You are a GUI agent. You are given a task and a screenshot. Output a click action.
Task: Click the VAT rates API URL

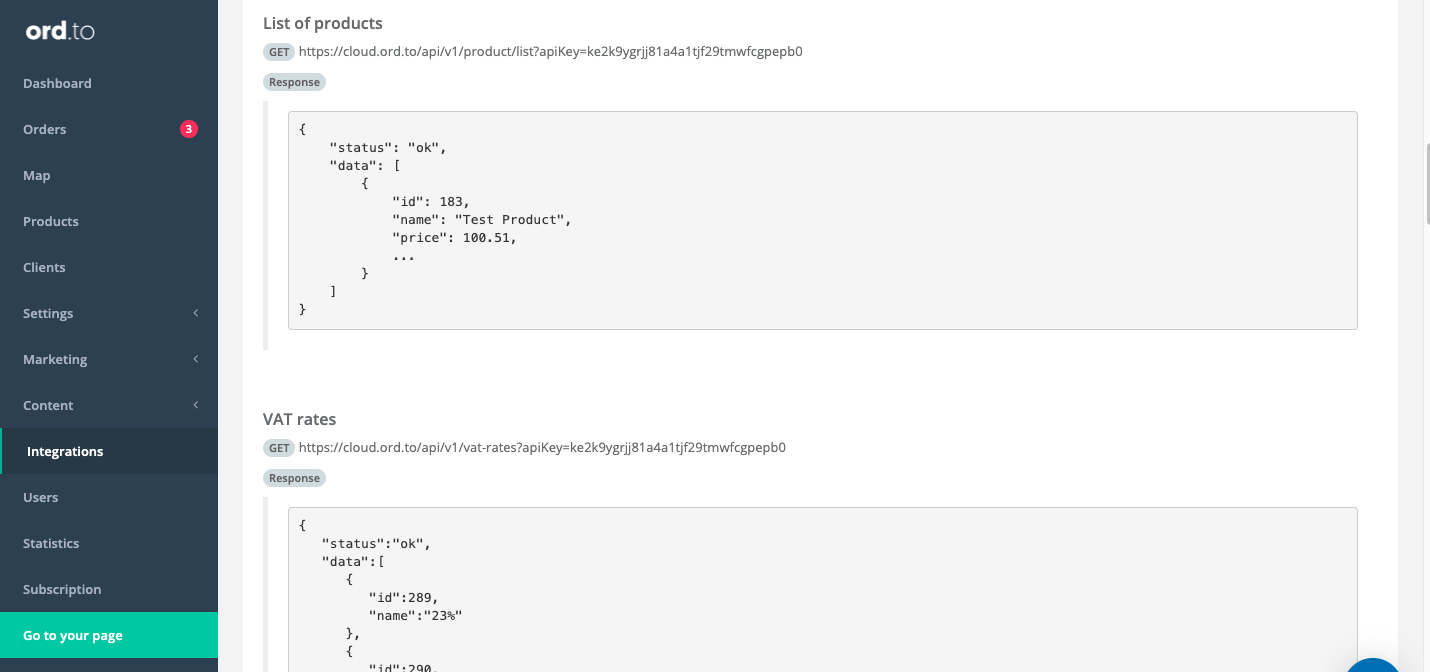pyautogui.click(x=542, y=447)
